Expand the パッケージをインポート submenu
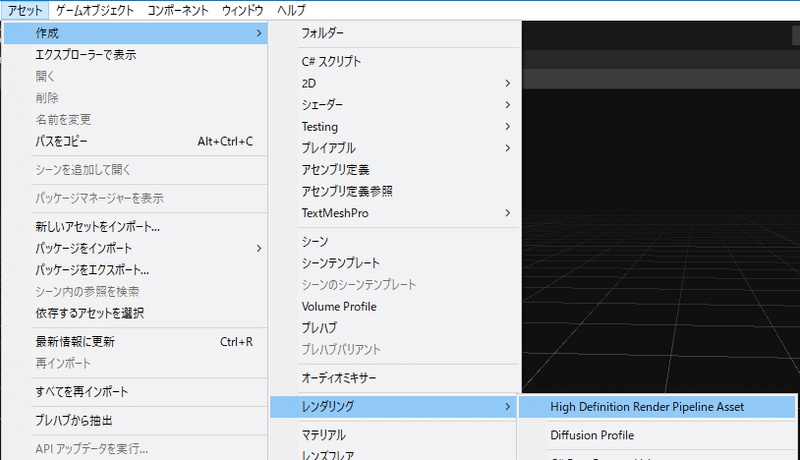This screenshot has height=460, width=800. (x=135, y=248)
